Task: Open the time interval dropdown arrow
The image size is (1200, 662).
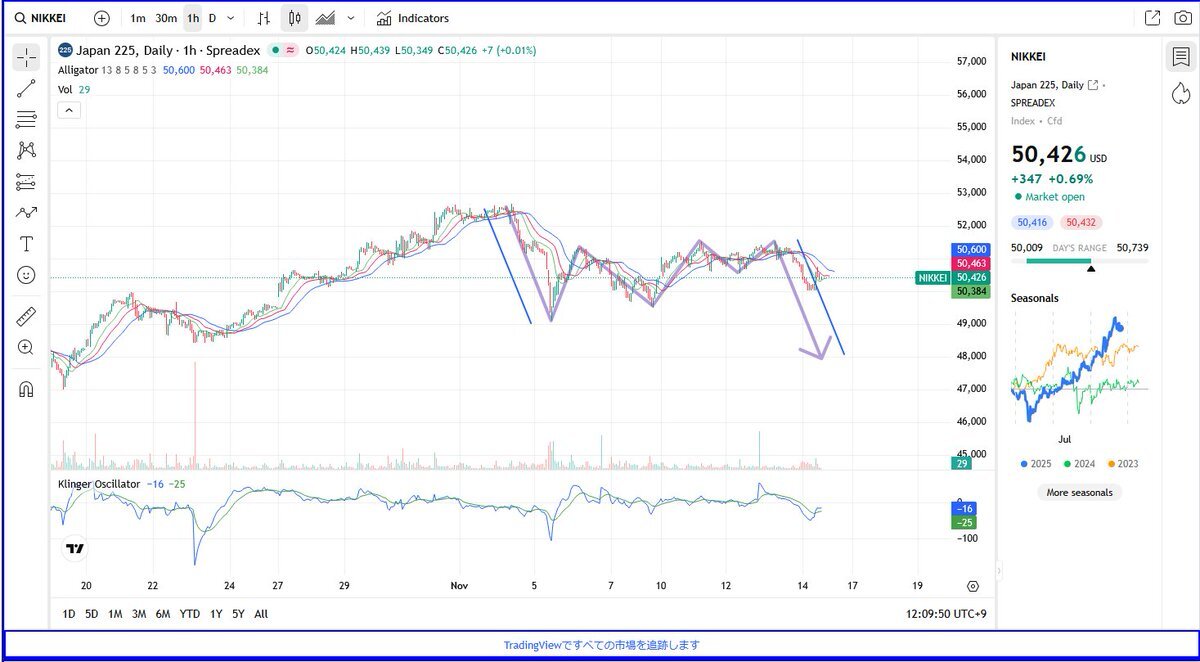Action: 231,18
